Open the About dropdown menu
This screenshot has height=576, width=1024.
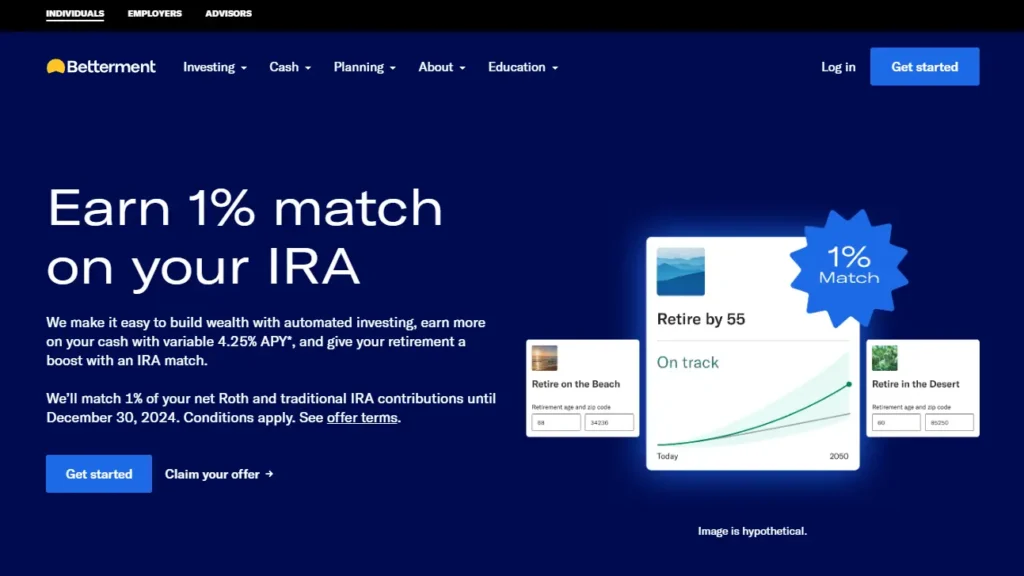(x=442, y=67)
